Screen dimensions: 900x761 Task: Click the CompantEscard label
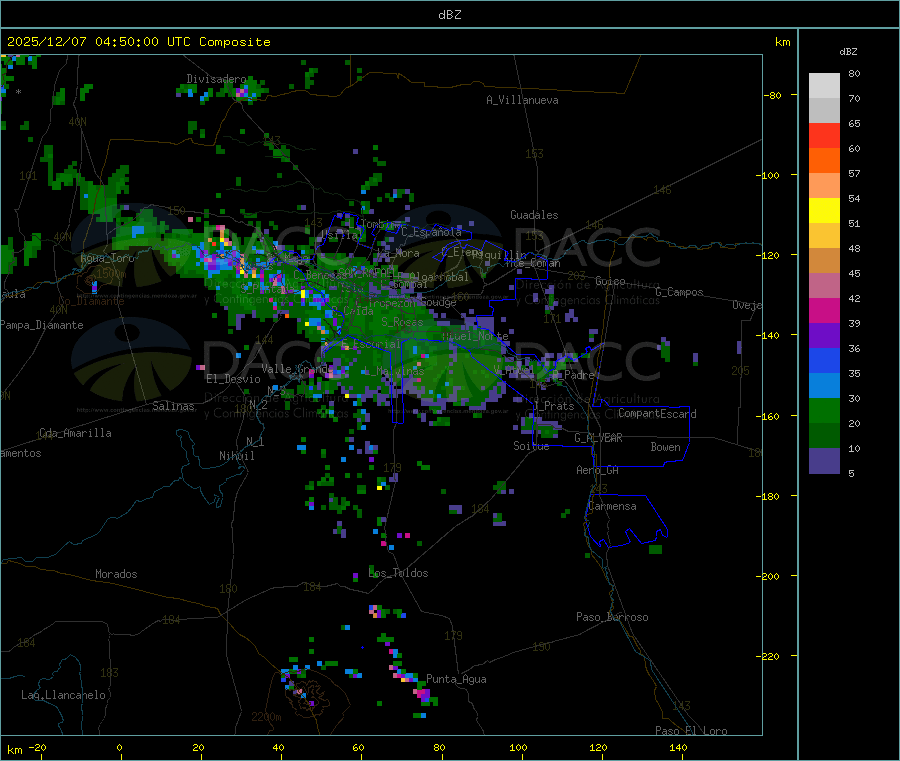coord(657,414)
